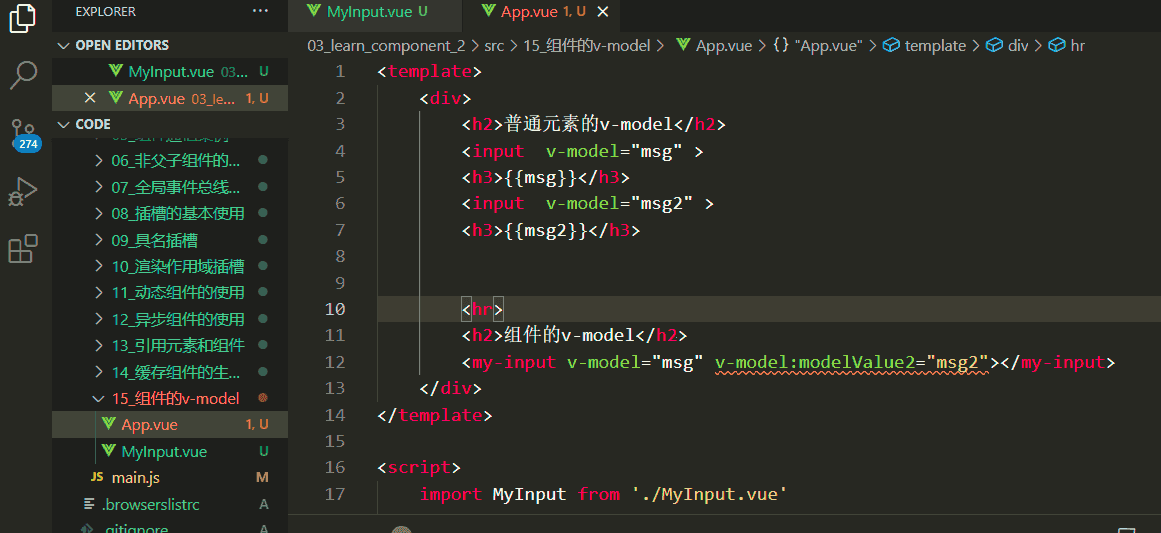The width and height of the screenshot is (1161, 533).
Task: Click line number 12 in gutter
Action: pos(335,362)
